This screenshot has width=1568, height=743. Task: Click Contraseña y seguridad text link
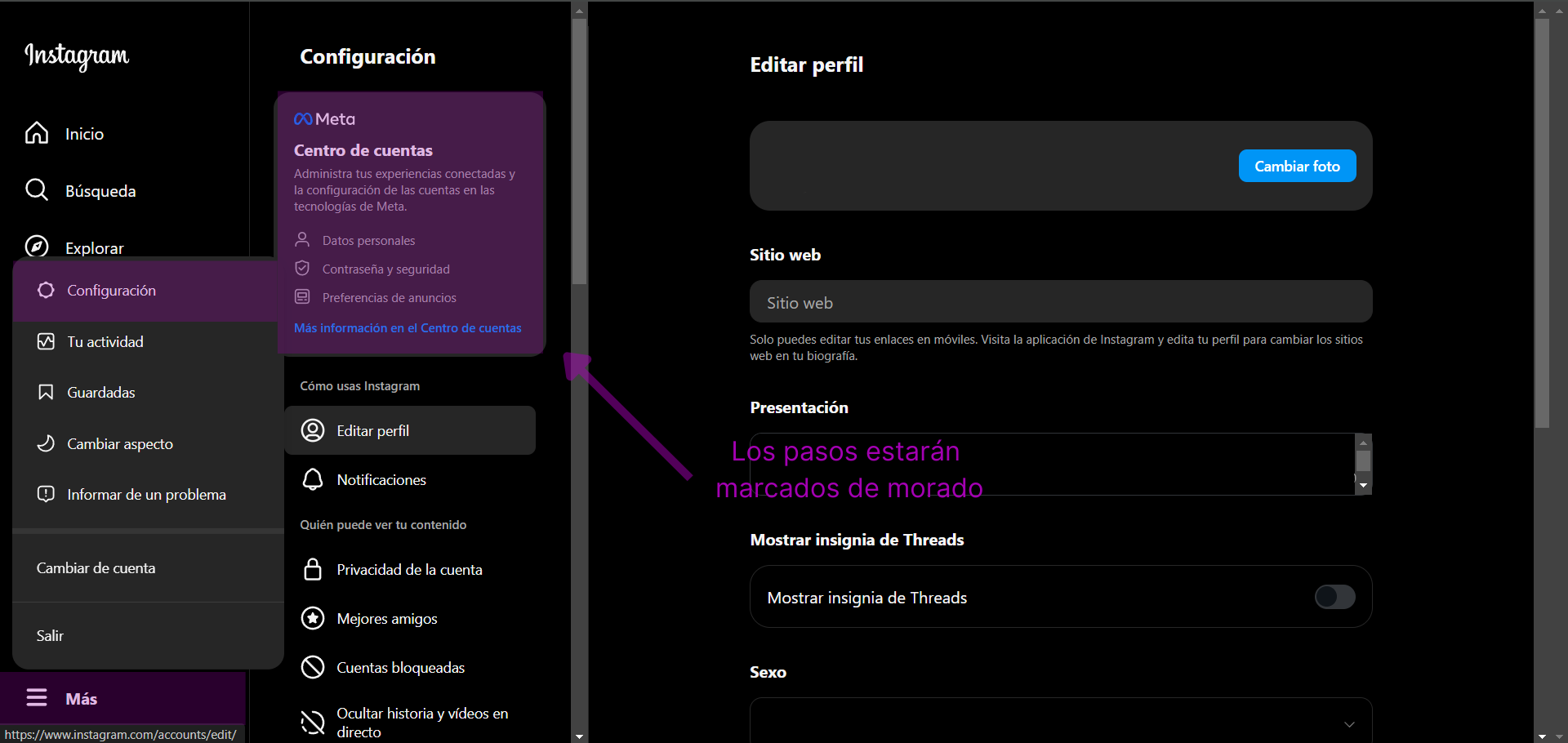pos(385,269)
